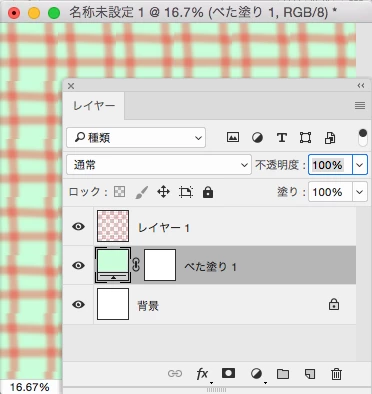Create a new layer group
The height and width of the screenshot is (394, 372).
283,374
